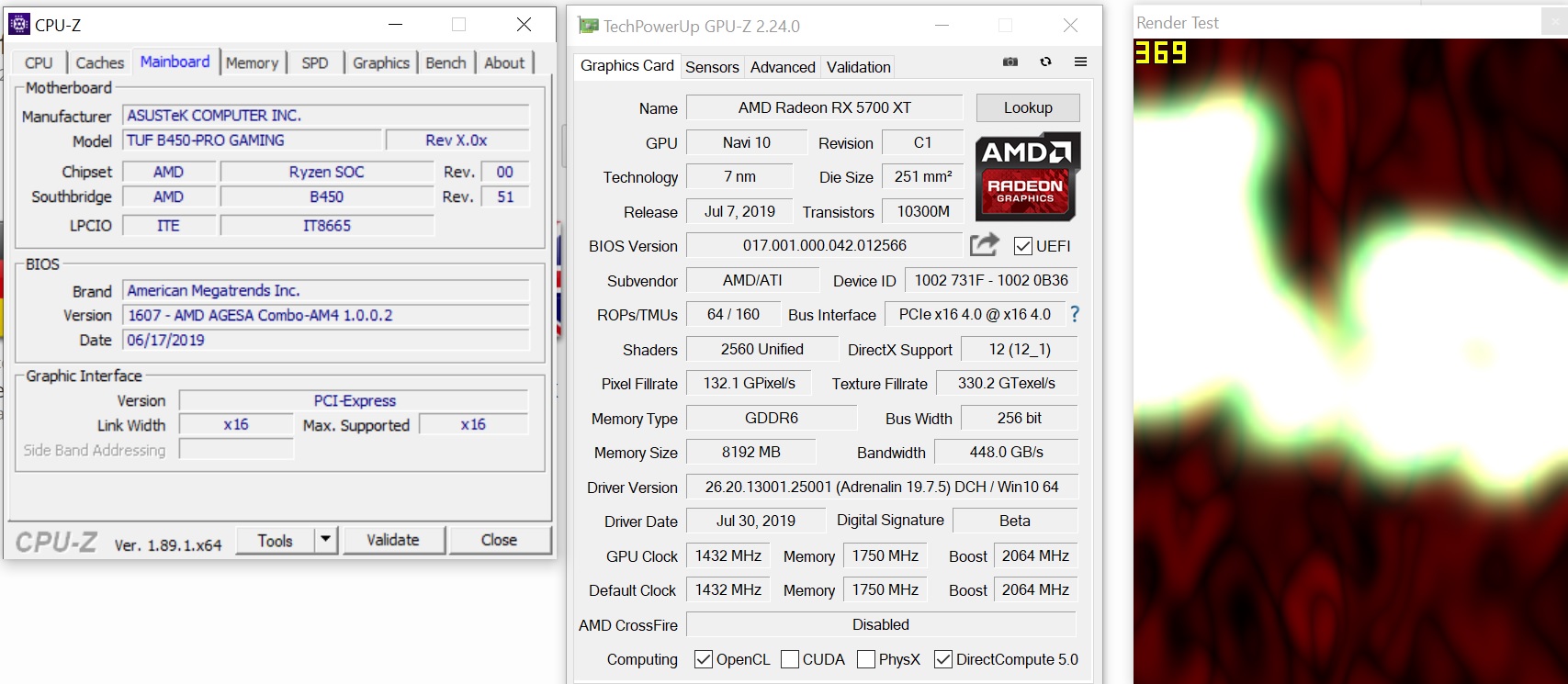
Task: Click the Link Width x16 field in CPU-Z
Action: point(236,425)
